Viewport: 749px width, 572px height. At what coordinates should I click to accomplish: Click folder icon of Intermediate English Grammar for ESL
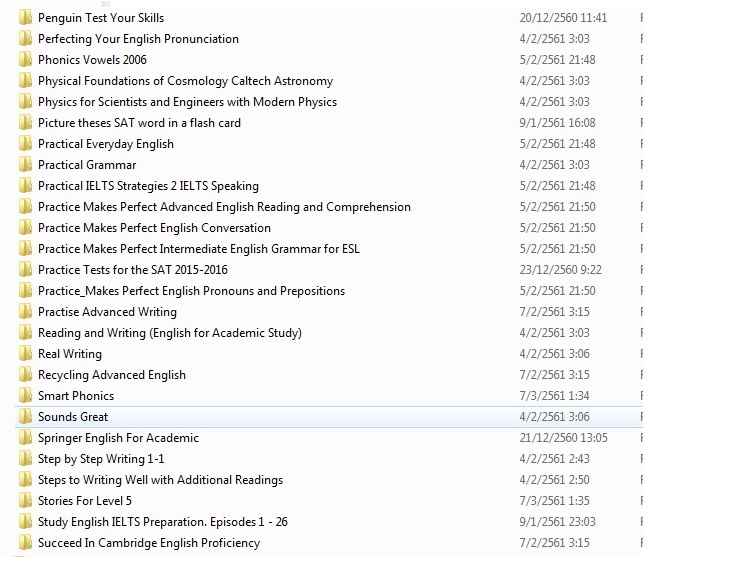[25, 249]
